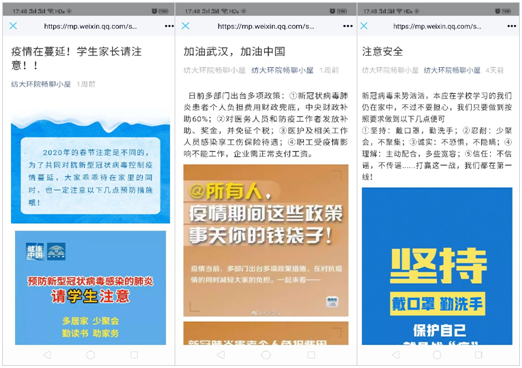Close the 注意安全 article using the X icon

pyautogui.click(x=364, y=26)
